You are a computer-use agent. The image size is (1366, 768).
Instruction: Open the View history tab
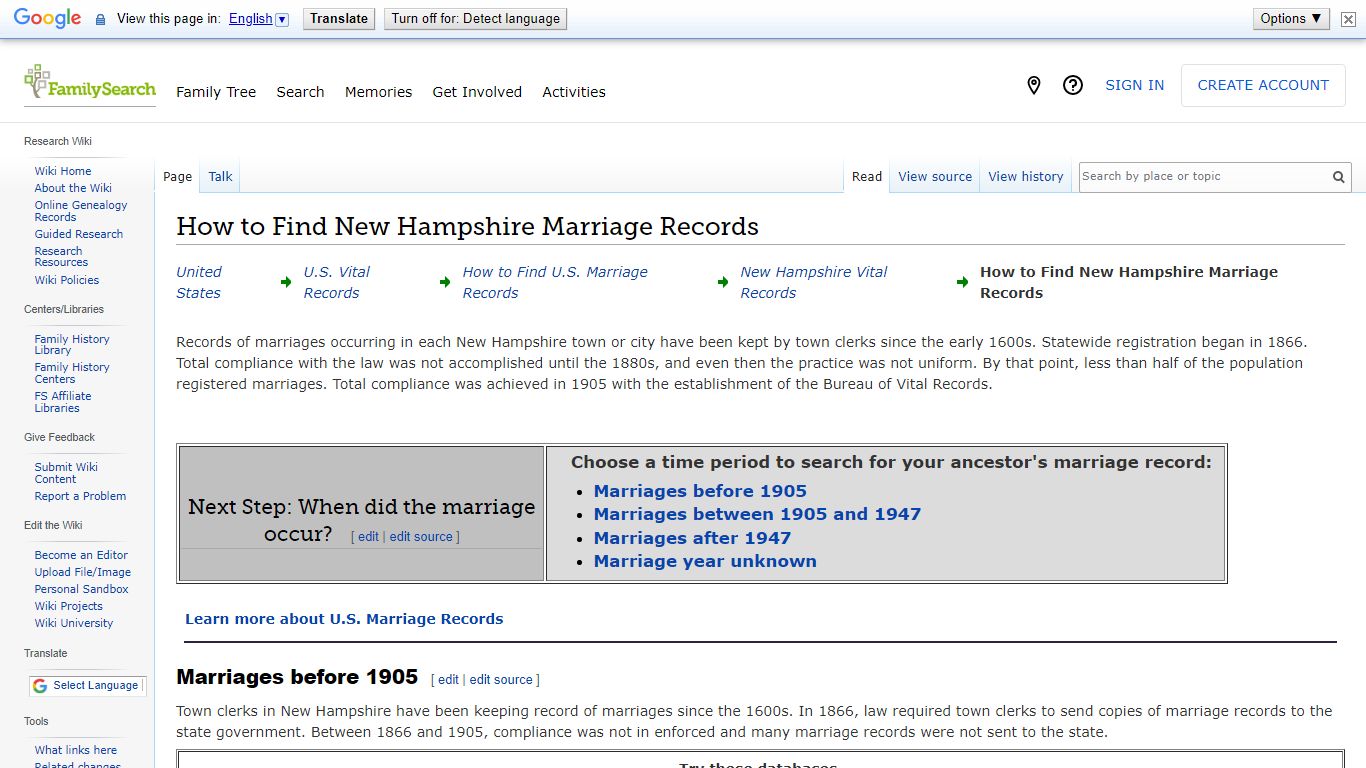click(1026, 177)
